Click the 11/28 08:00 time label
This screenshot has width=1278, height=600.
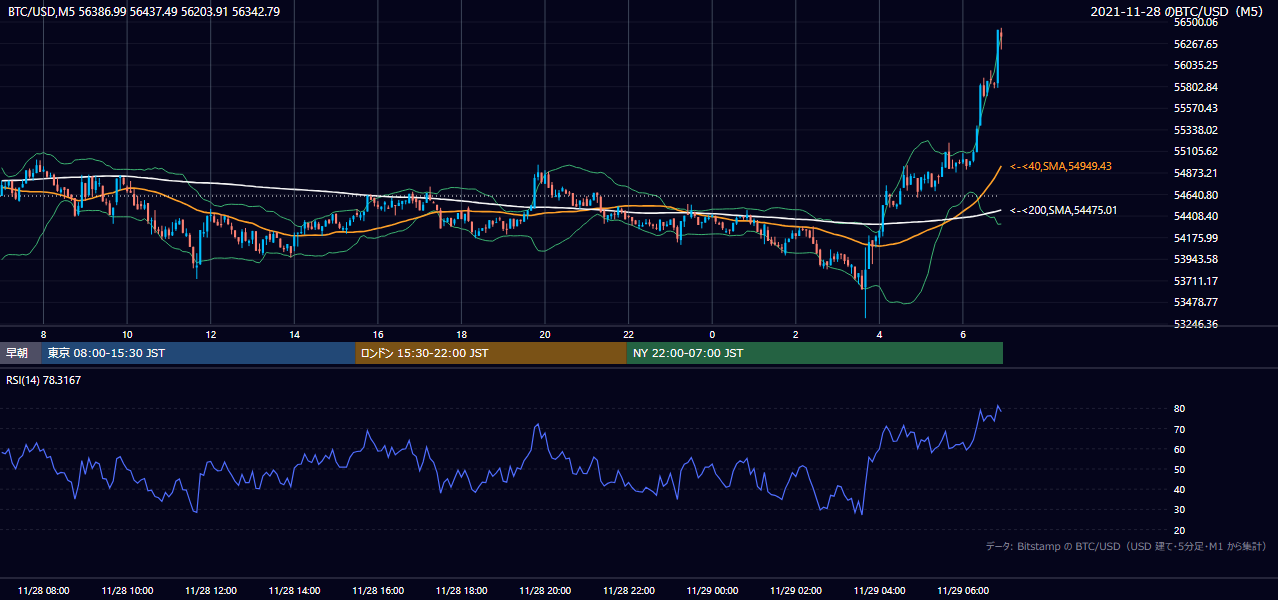pos(43,591)
